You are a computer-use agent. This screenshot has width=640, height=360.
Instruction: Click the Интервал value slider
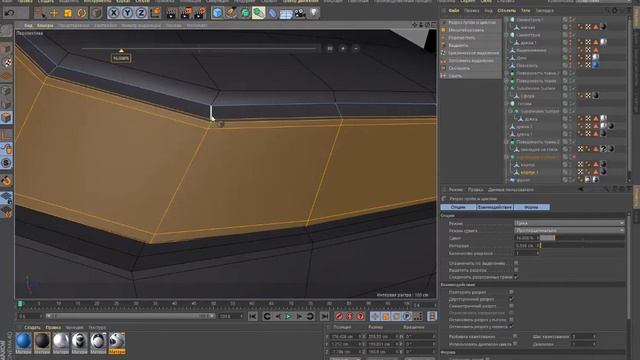(582, 246)
